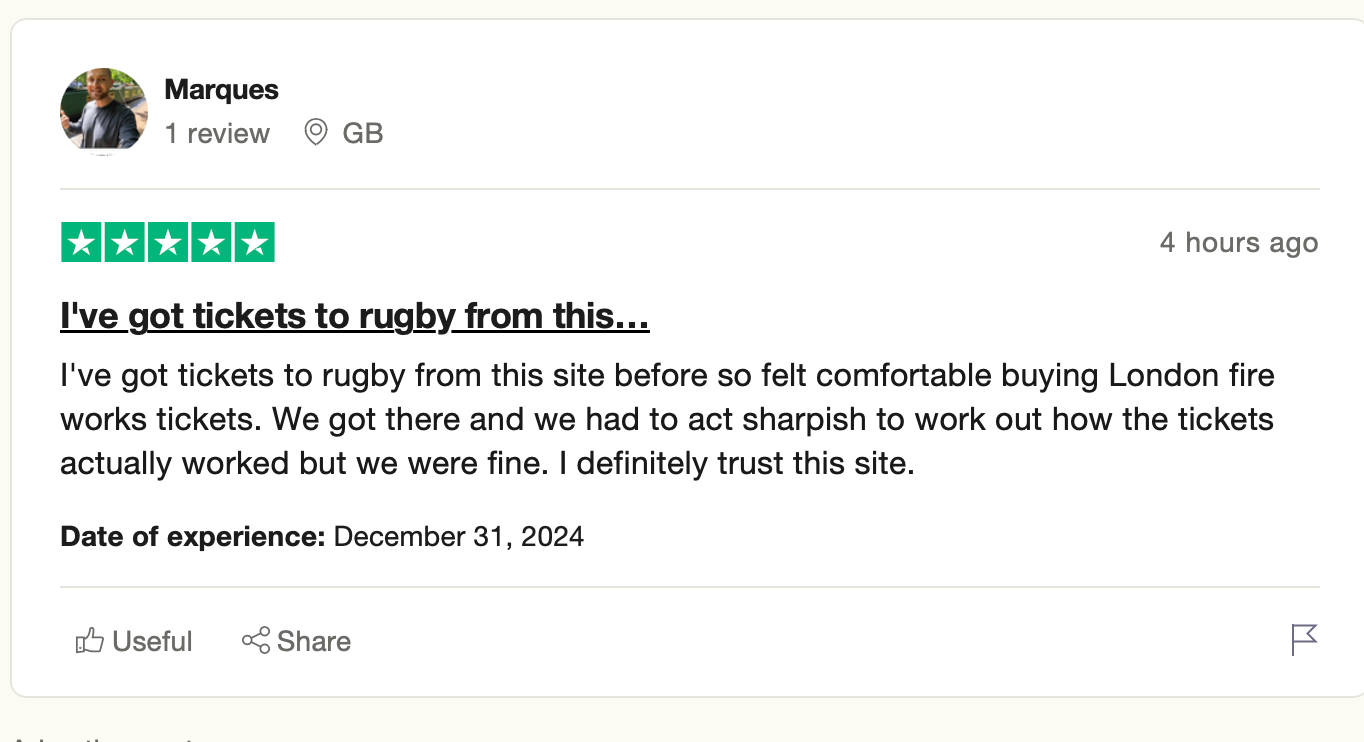Click the third green rating star
1364x742 pixels.
click(168, 243)
